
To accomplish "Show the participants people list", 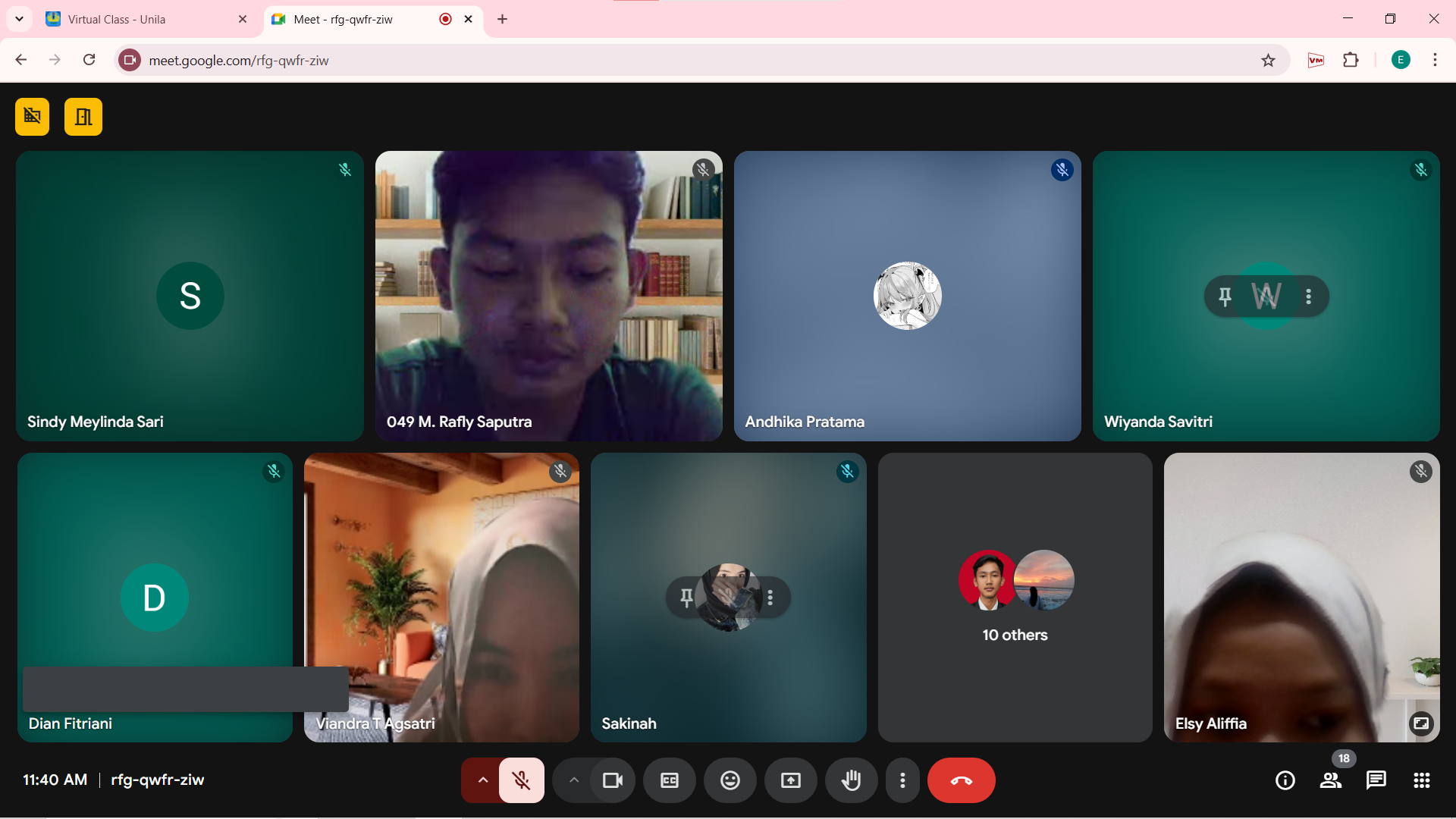I will pyautogui.click(x=1330, y=780).
